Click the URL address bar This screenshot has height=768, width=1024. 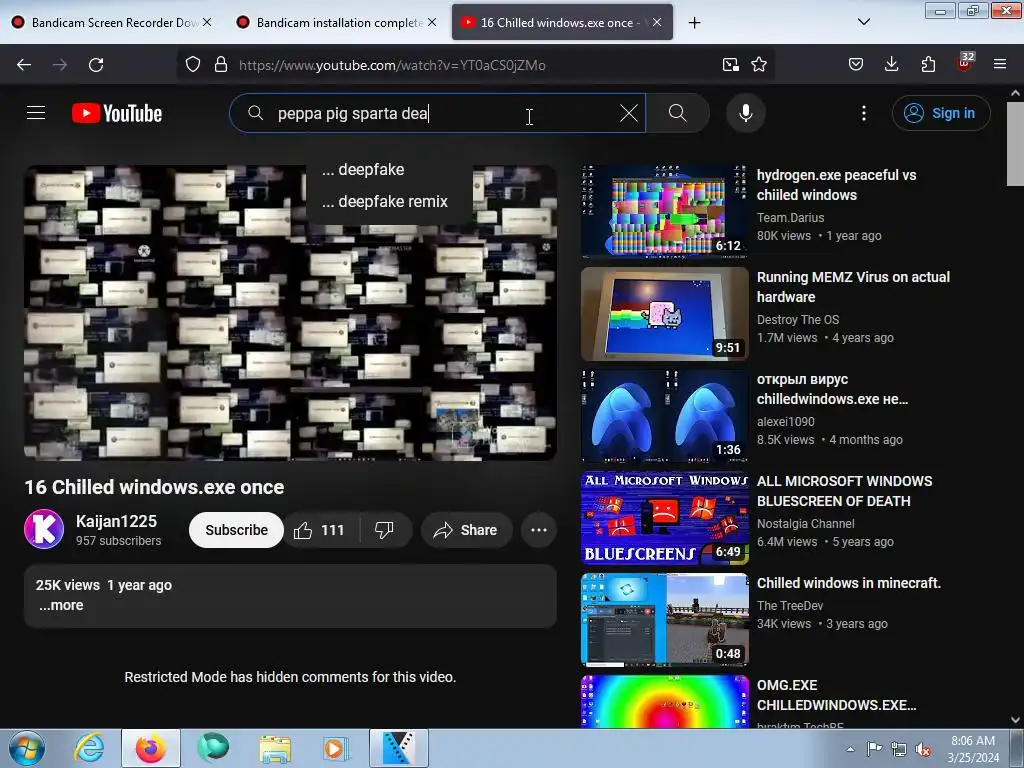tap(477, 65)
